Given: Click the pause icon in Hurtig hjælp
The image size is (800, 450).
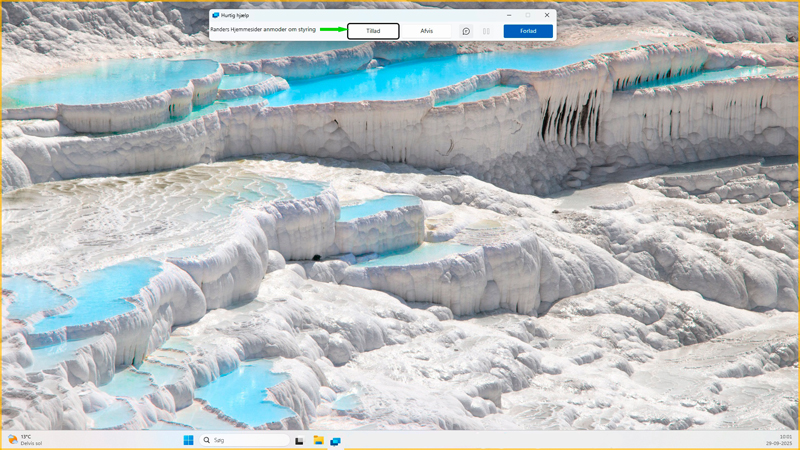Looking at the screenshot, I should tap(486, 31).
